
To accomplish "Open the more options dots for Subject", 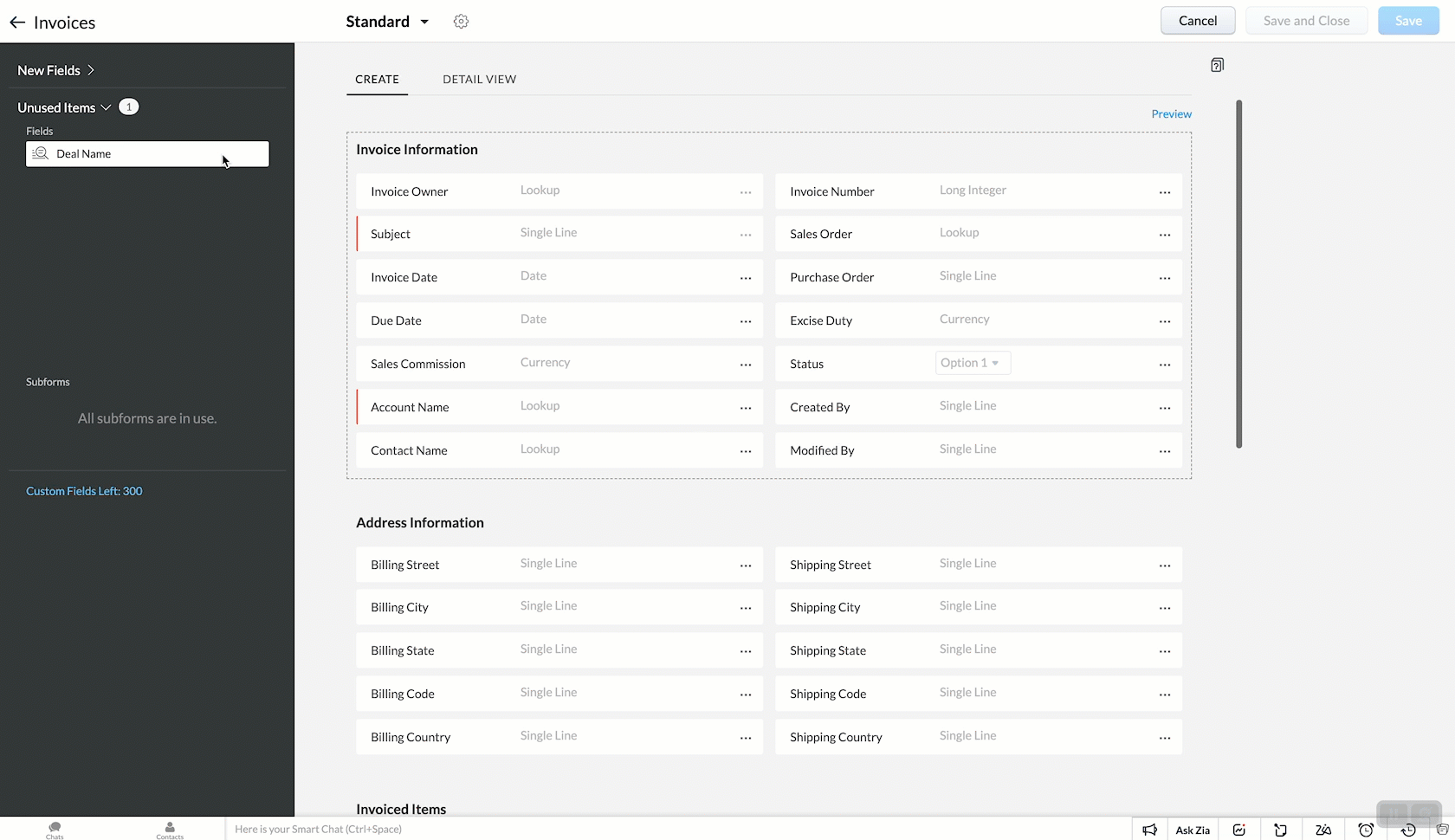I will 746,235.
